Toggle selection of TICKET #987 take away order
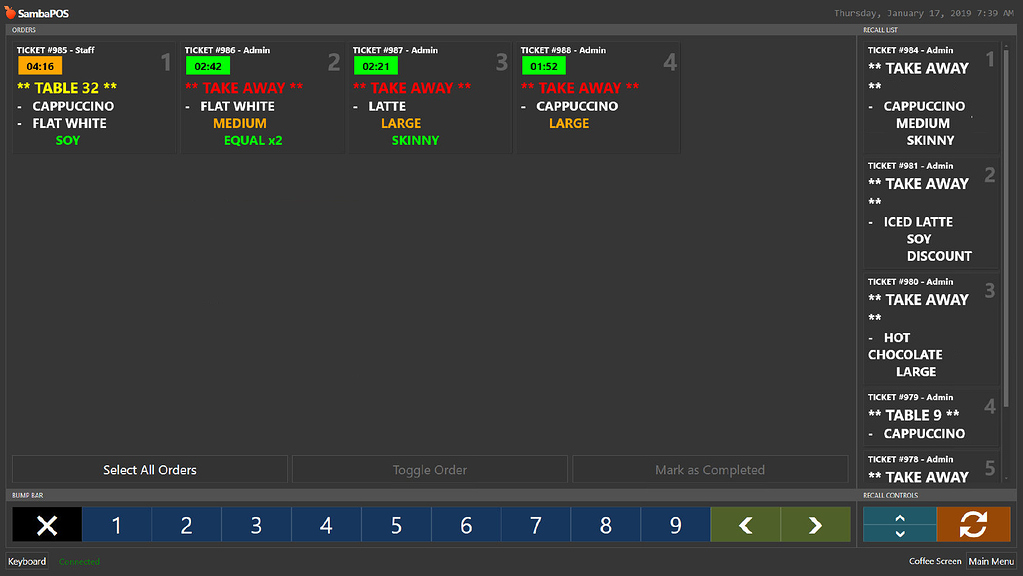This screenshot has width=1023, height=576. [x=428, y=97]
